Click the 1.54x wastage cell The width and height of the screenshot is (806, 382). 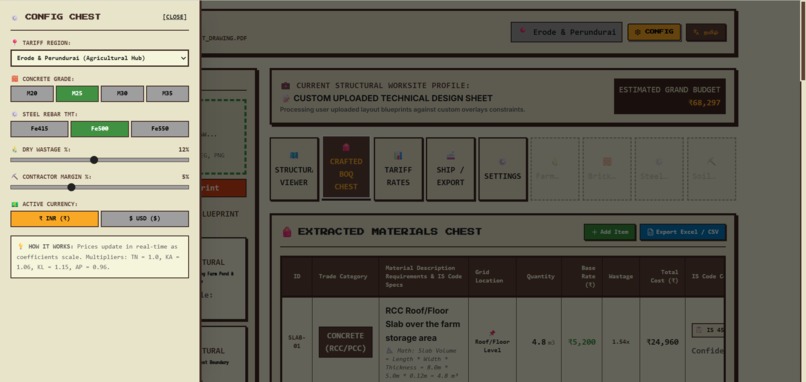[x=620, y=342]
